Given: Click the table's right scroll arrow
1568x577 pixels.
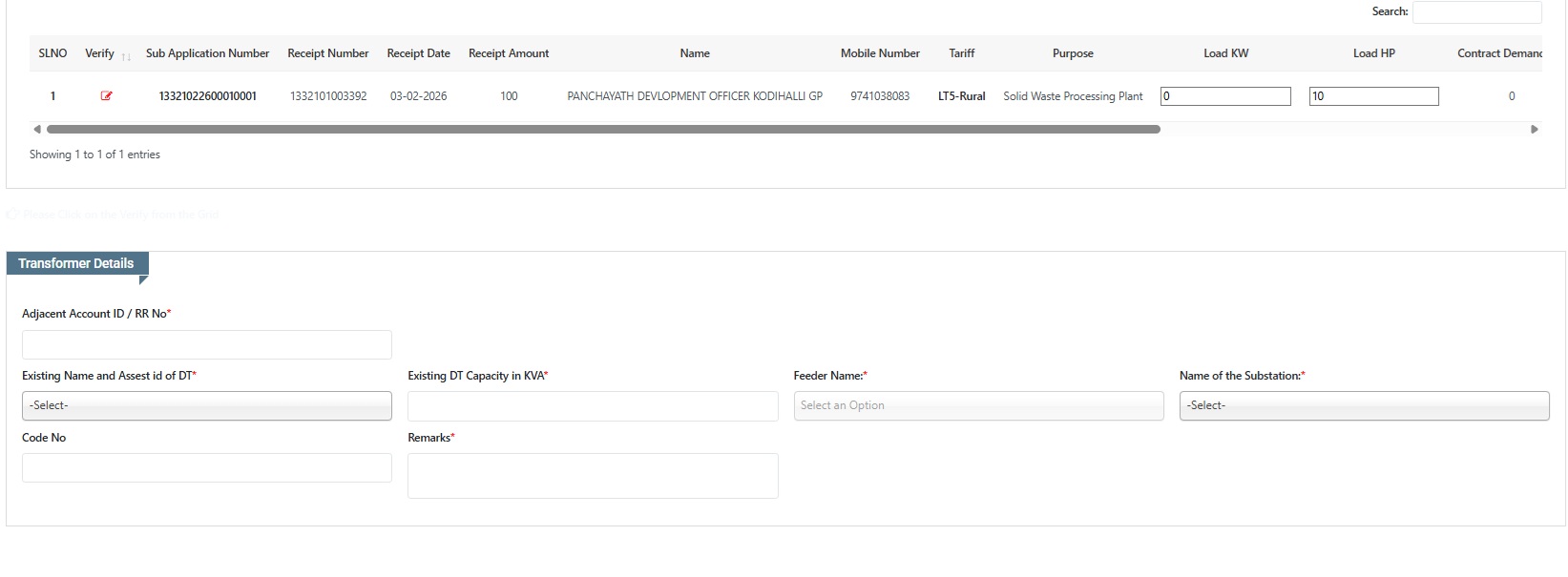Looking at the screenshot, I should (x=1534, y=129).
